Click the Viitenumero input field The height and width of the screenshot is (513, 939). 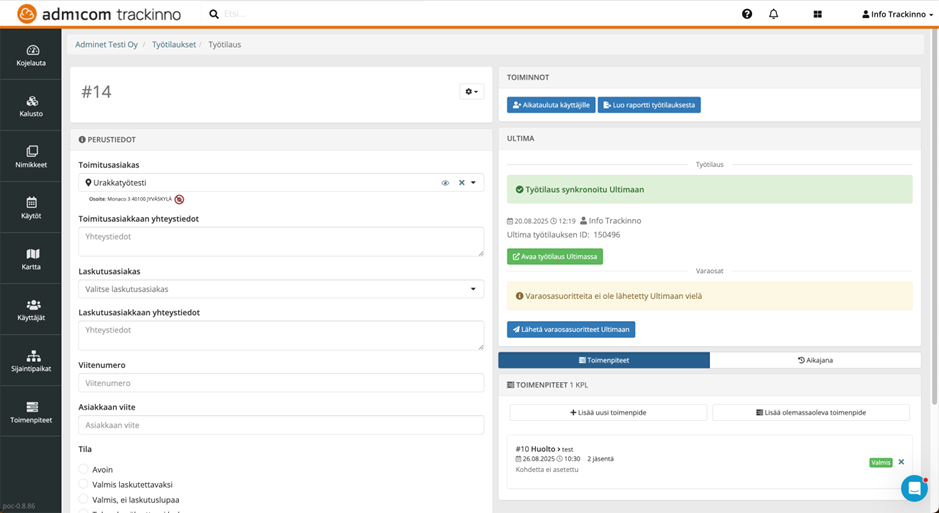click(x=281, y=383)
